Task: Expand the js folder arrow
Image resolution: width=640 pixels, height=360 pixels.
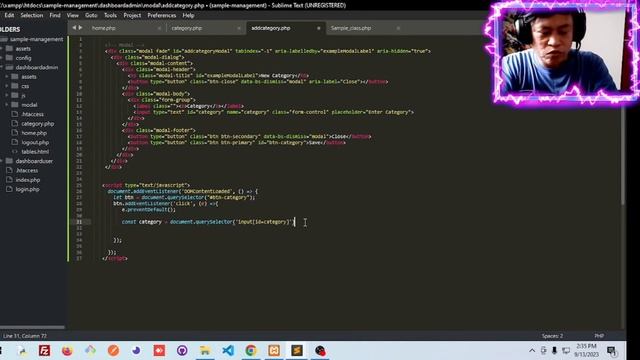Action: click(7, 95)
